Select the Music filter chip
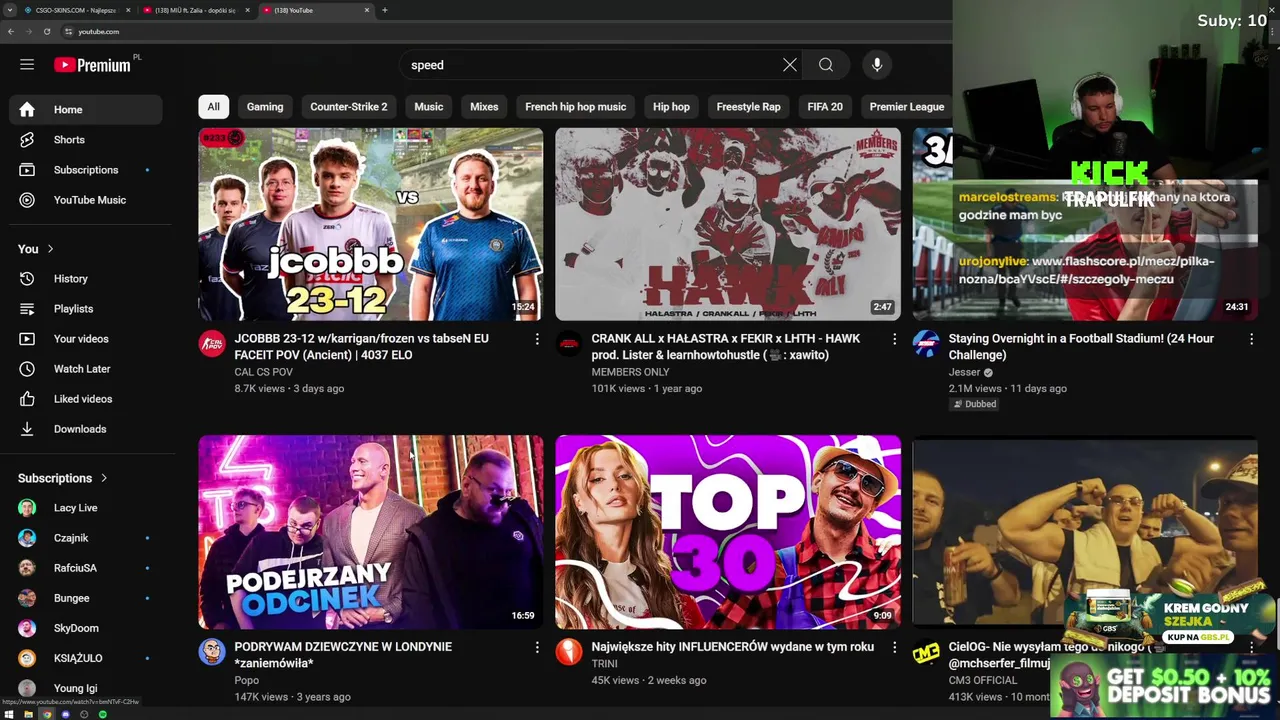 429,107
